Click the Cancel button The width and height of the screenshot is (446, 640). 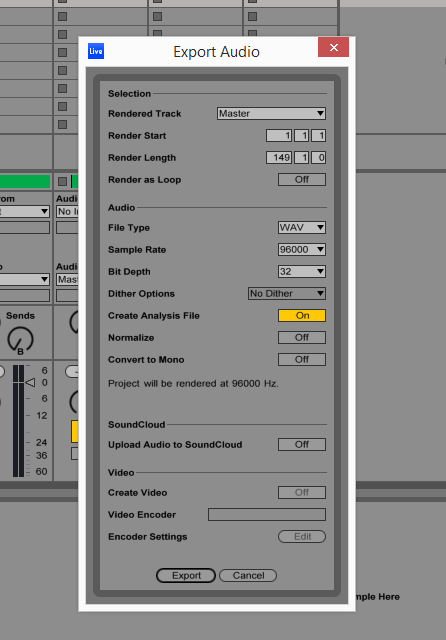(x=248, y=576)
